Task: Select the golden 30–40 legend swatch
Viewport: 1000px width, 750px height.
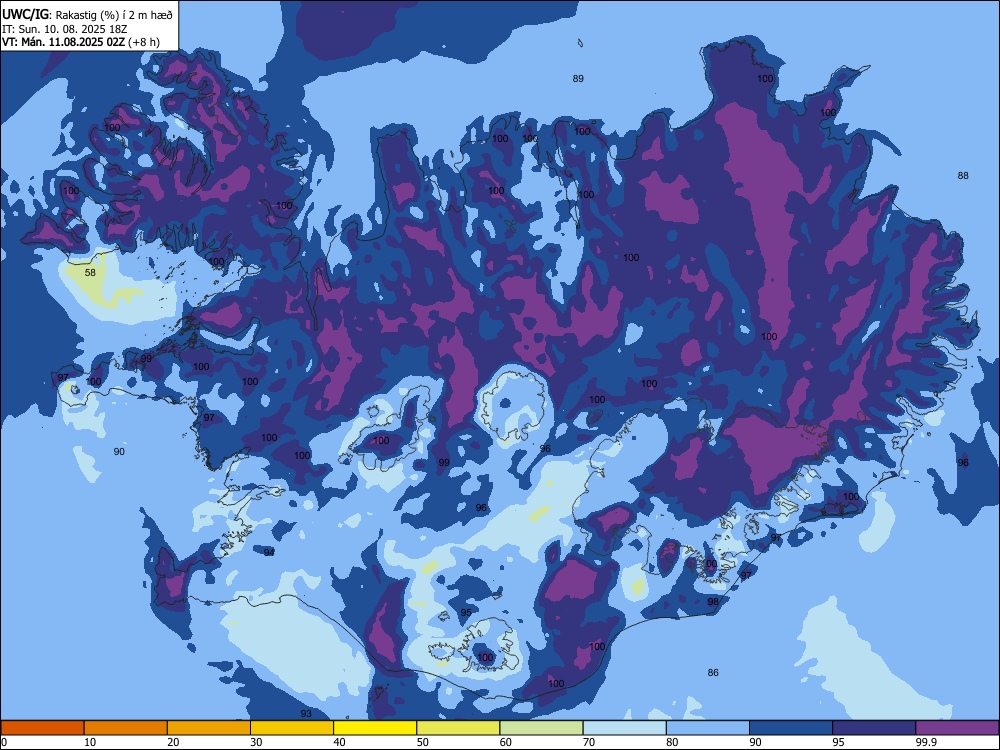Action: tap(292, 728)
